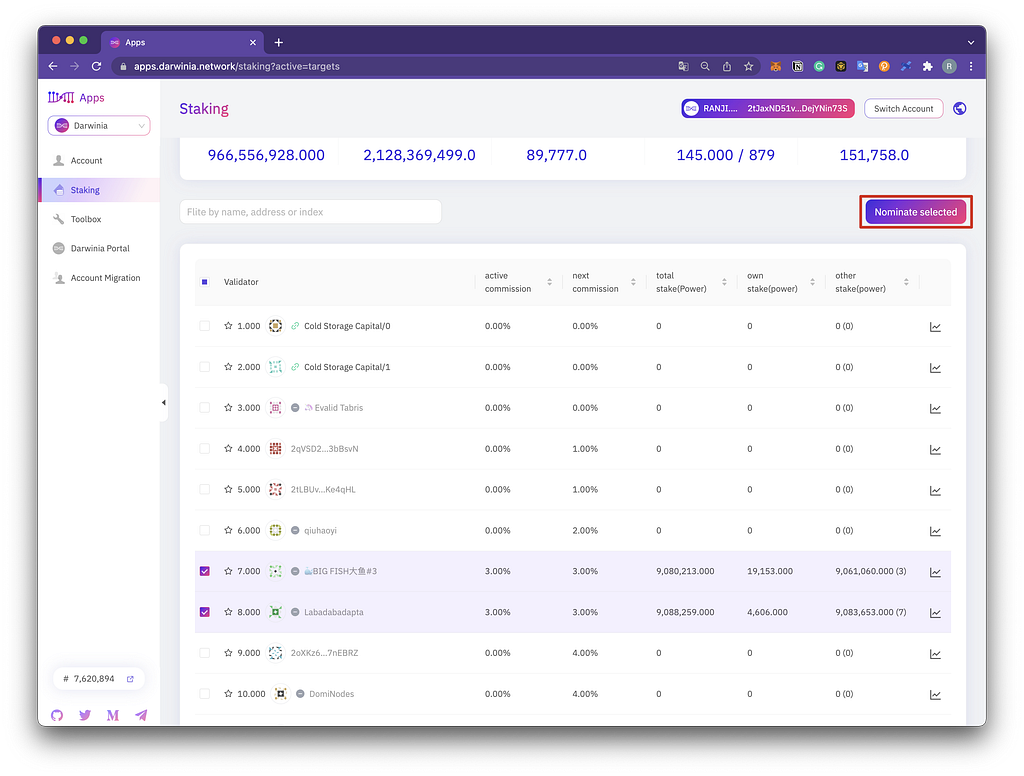Open Toolbox in sidebar
The image size is (1024, 776).
click(x=99, y=219)
